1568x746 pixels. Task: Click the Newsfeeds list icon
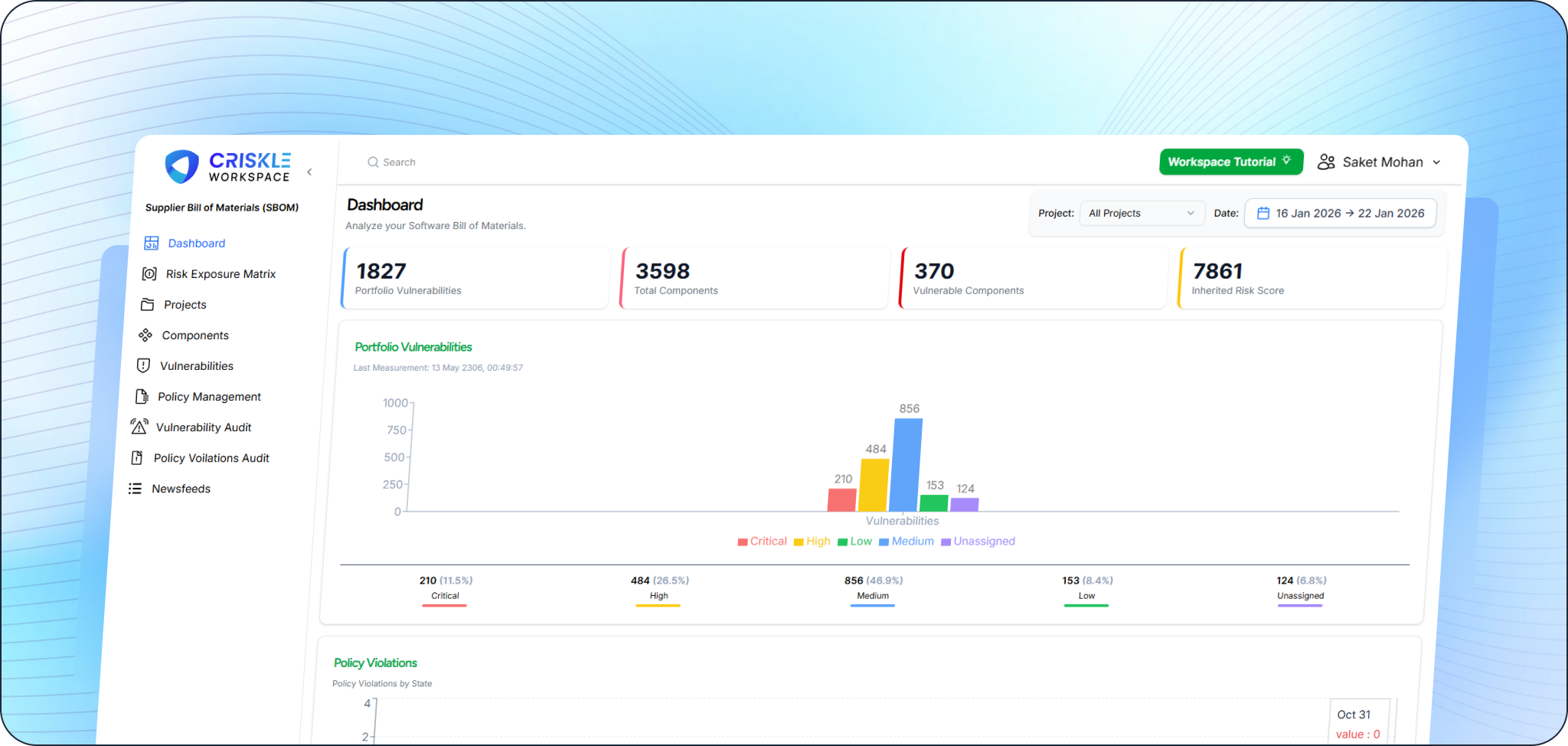[135, 488]
